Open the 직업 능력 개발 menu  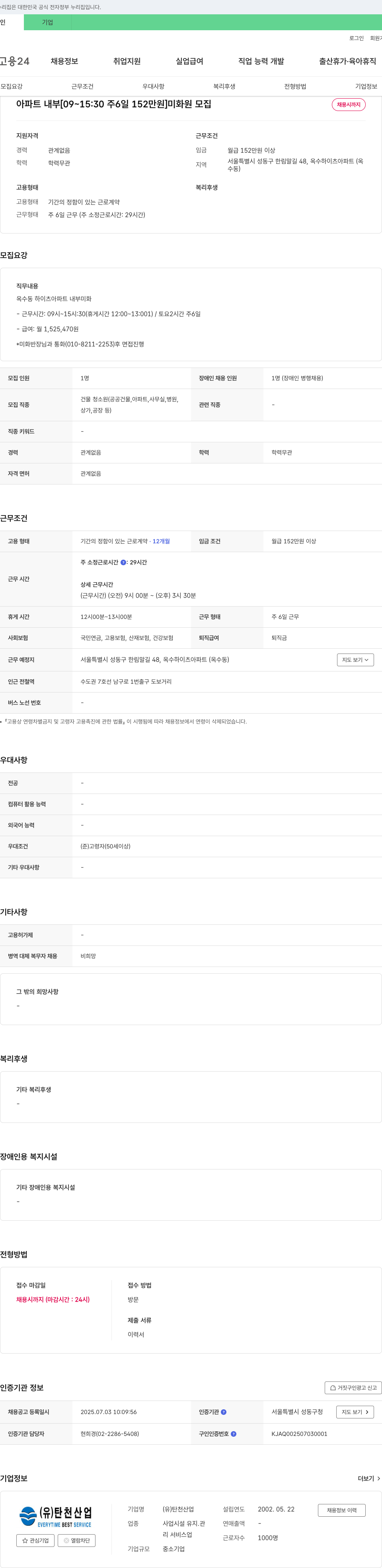261,62
